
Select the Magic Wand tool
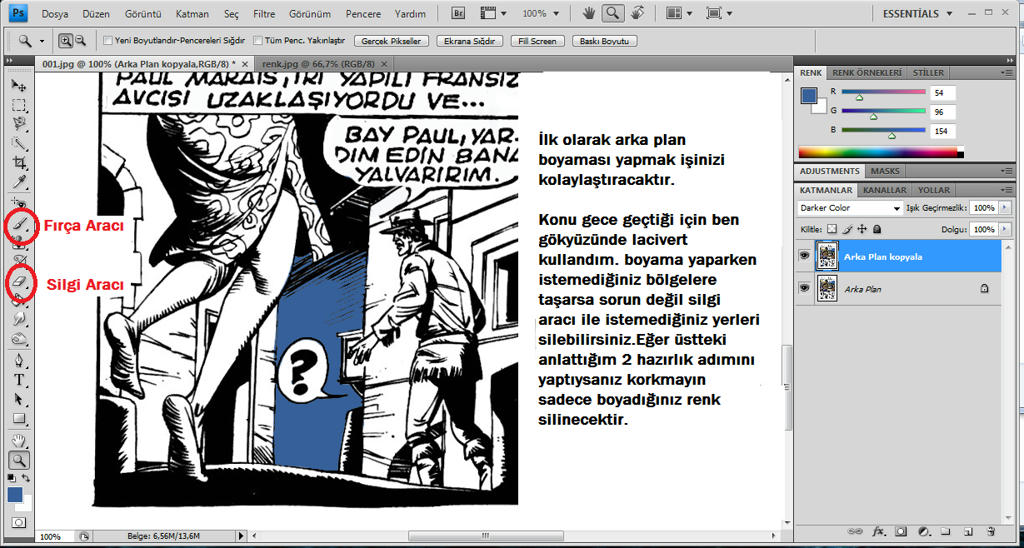coord(20,143)
